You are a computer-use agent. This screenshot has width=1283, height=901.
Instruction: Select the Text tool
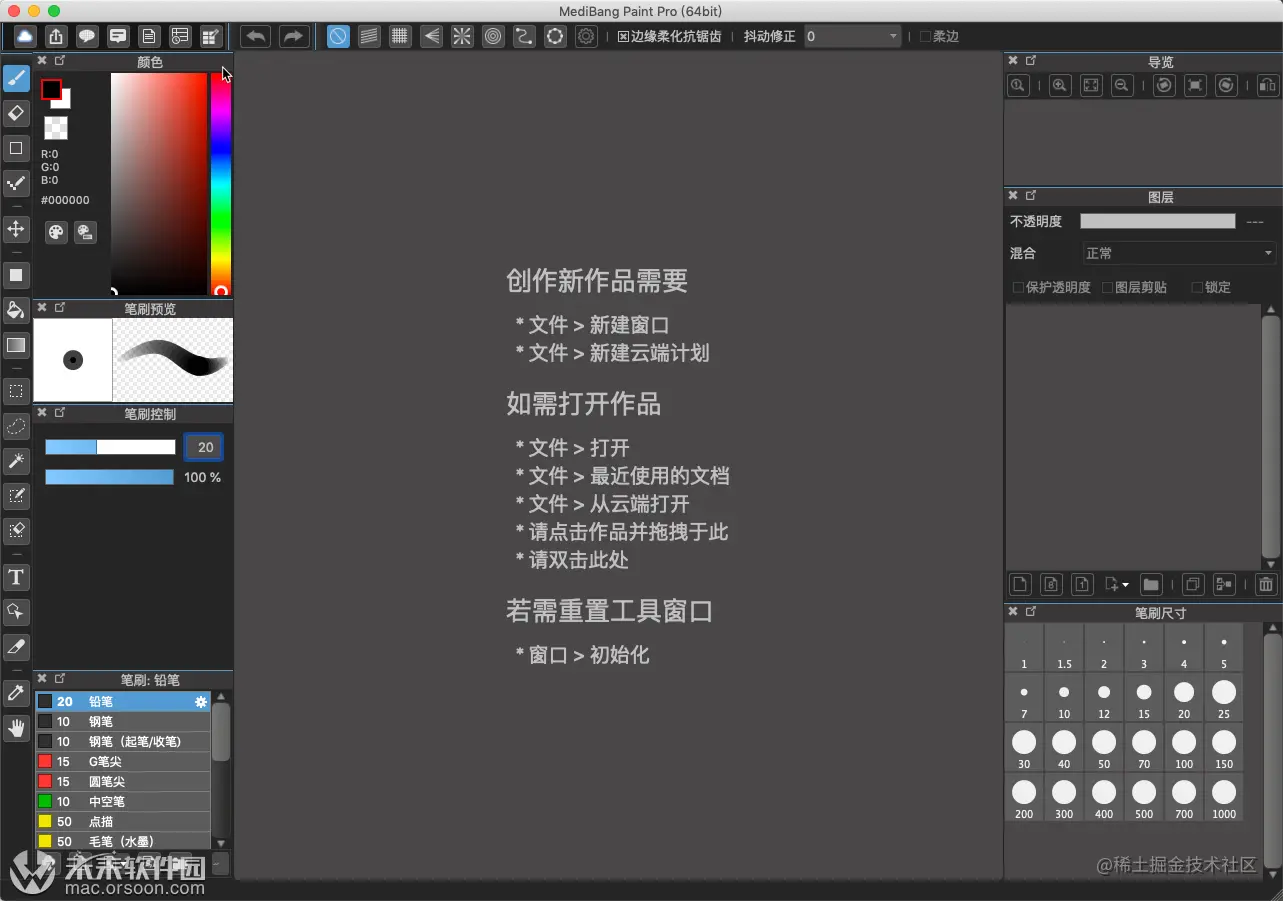(x=16, y=577)
